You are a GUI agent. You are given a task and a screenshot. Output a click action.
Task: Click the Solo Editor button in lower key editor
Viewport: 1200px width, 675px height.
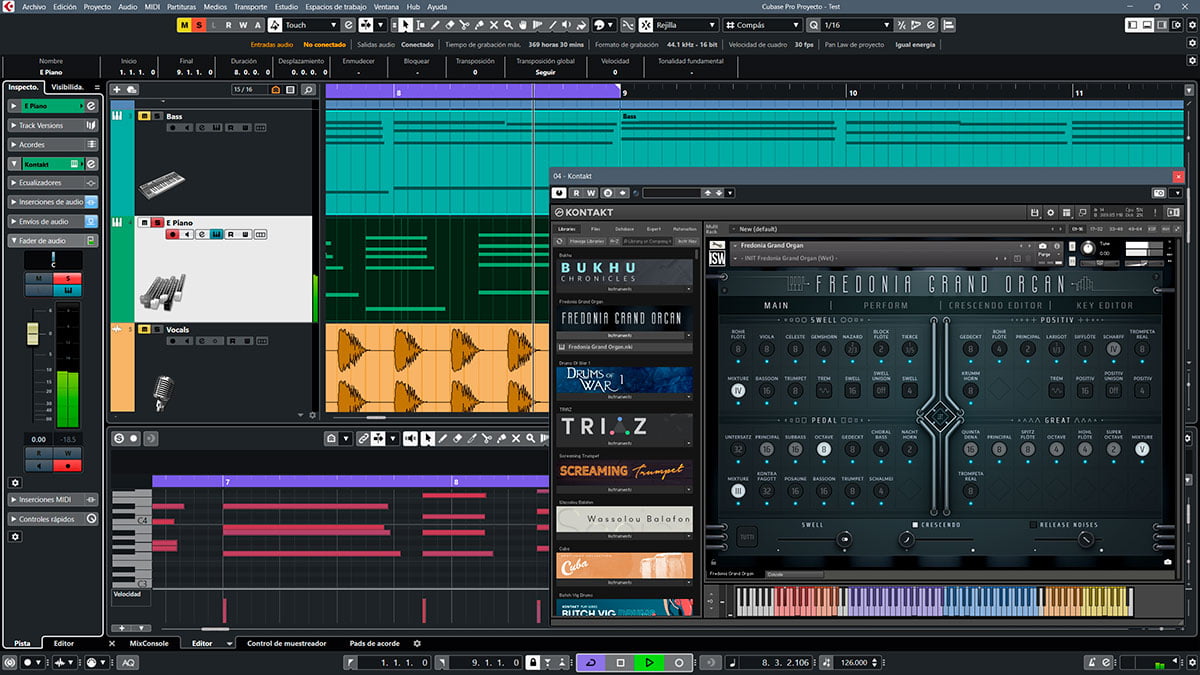coord(119,438)
